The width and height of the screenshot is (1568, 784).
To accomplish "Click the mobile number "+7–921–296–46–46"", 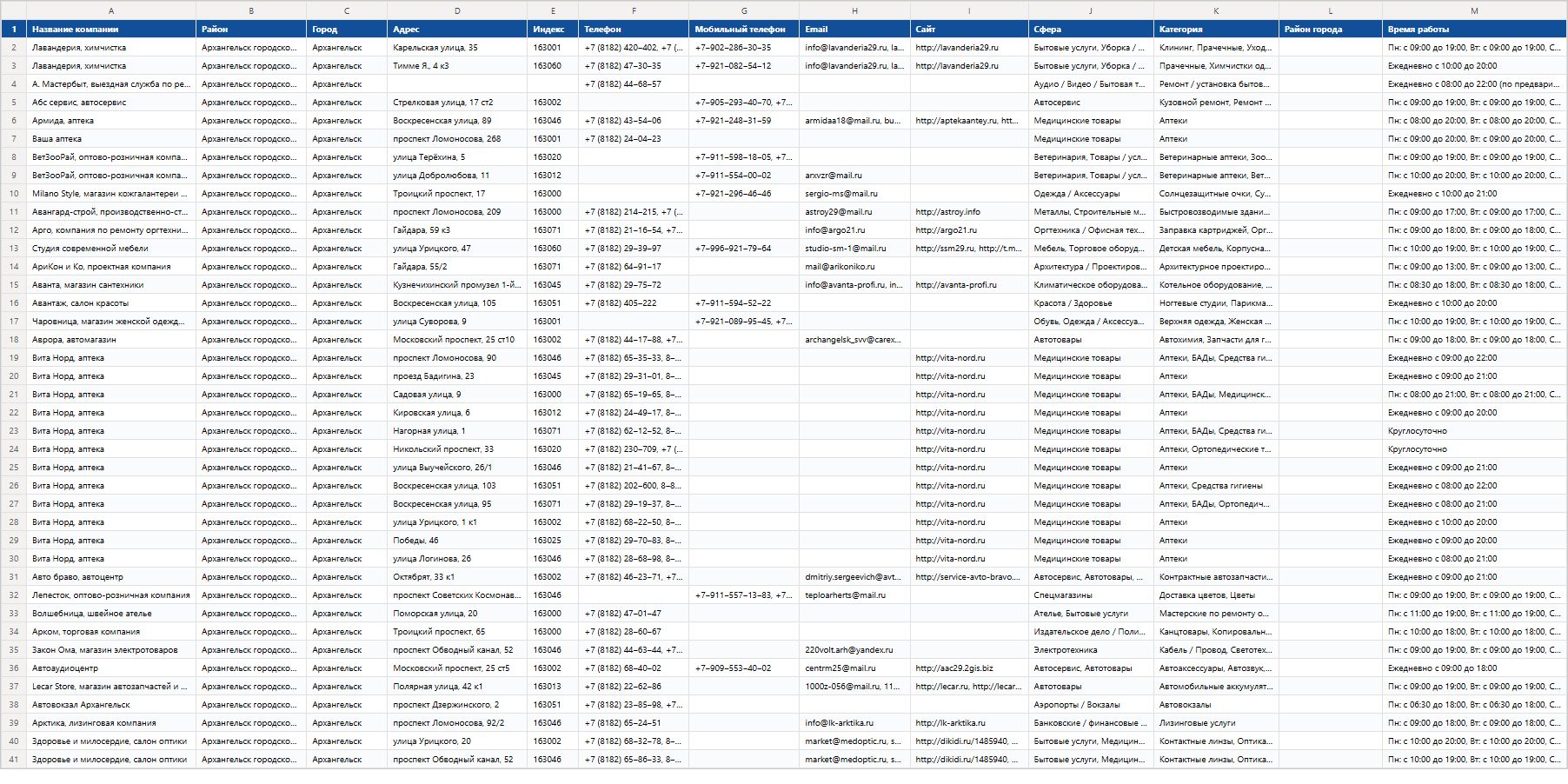I will [744, 194].
